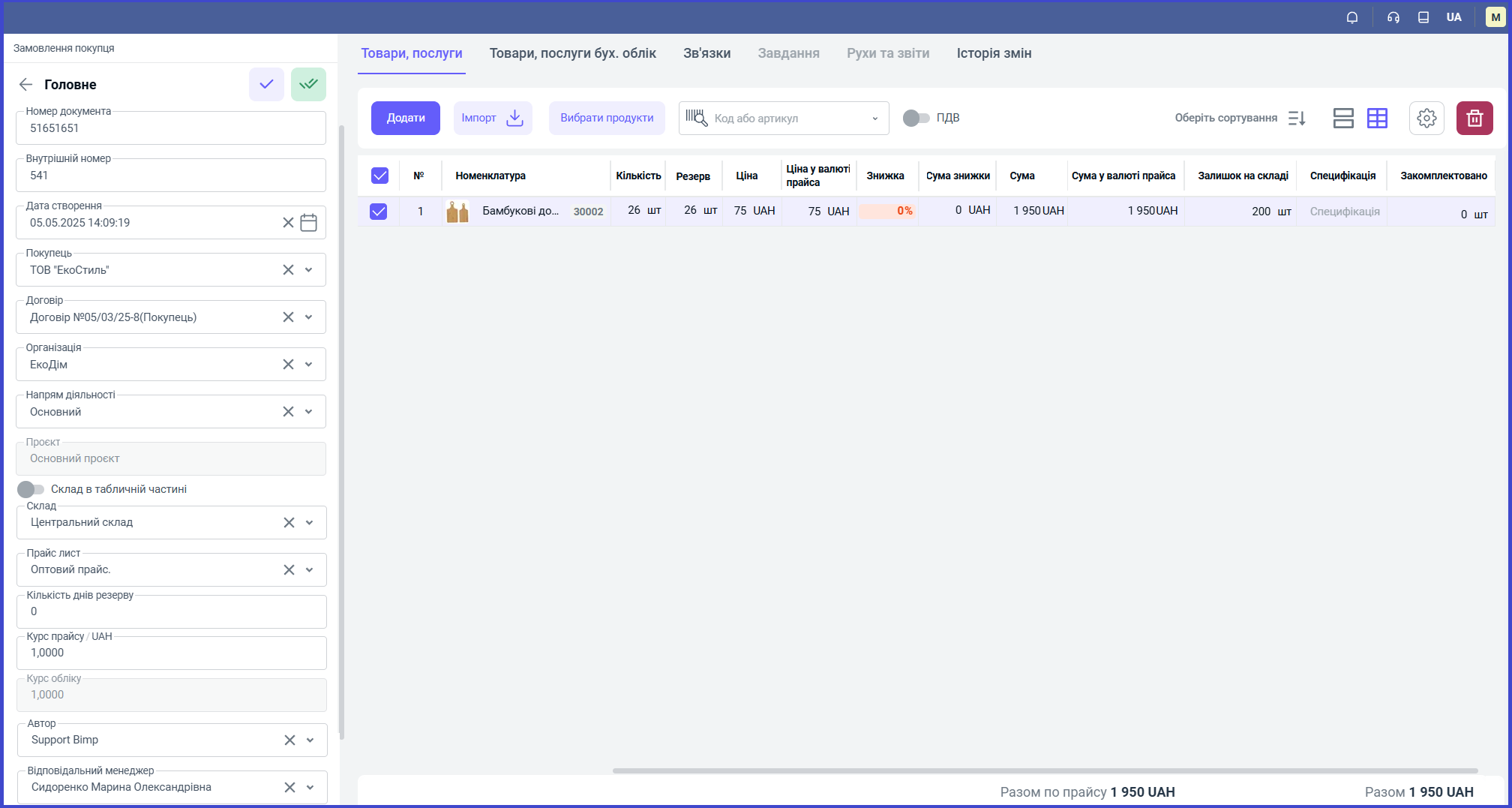
Task: Click 0% discount cell in row 1
Action: pyautogui.click(x=887, y=212)
